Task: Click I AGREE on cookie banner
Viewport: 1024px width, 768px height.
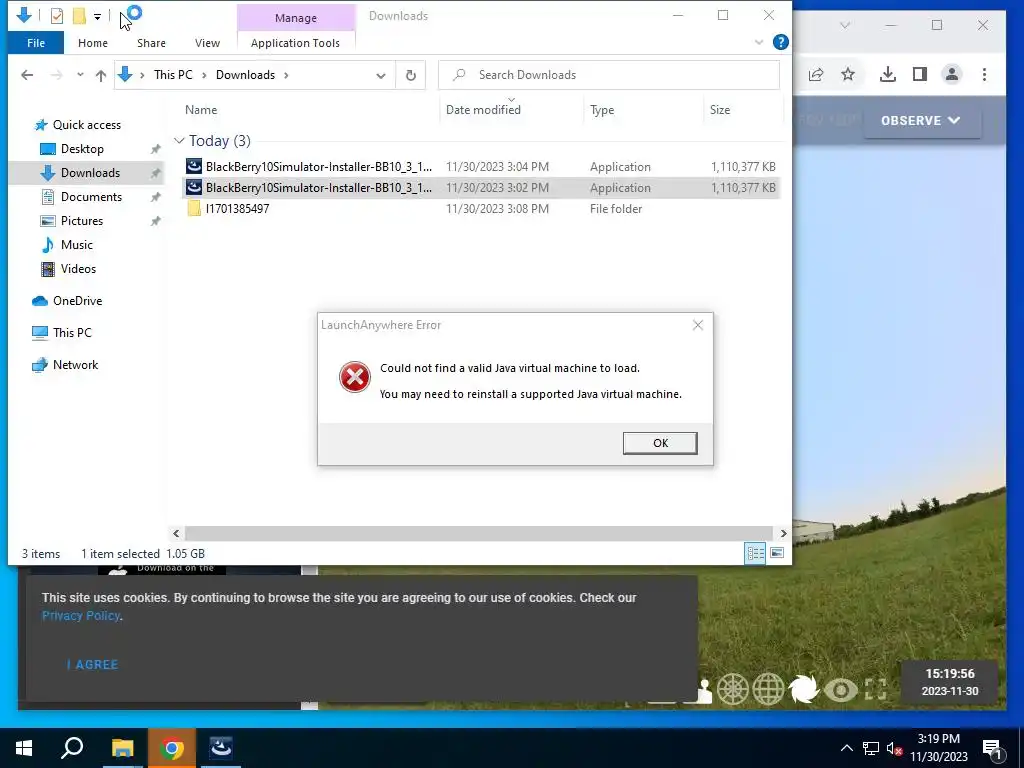Action: click(x=93, y=665)
